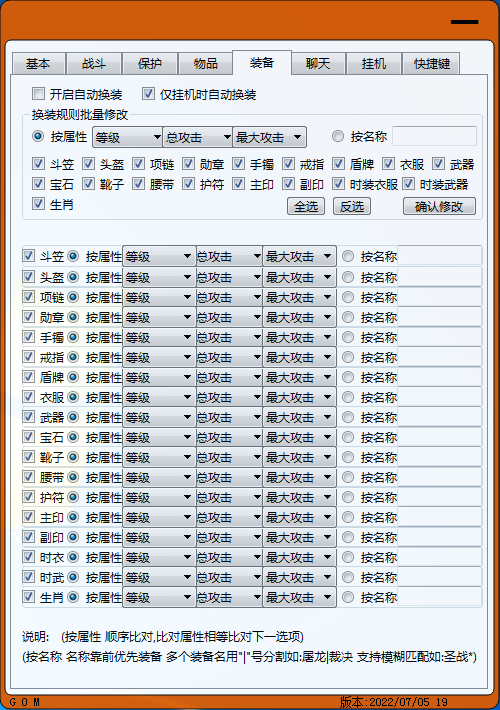Toggle batch 项链 checkbox

coord(138,163)
